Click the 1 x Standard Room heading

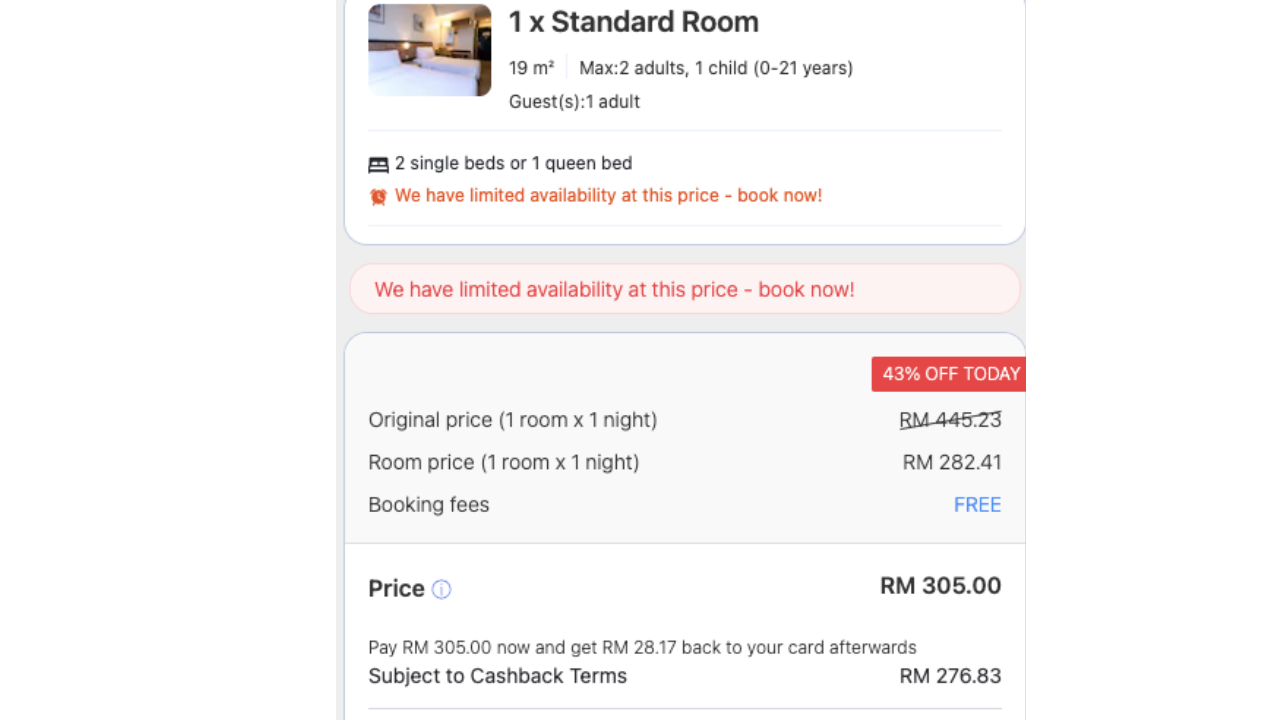pyautogui.click(x=633, y=22)
